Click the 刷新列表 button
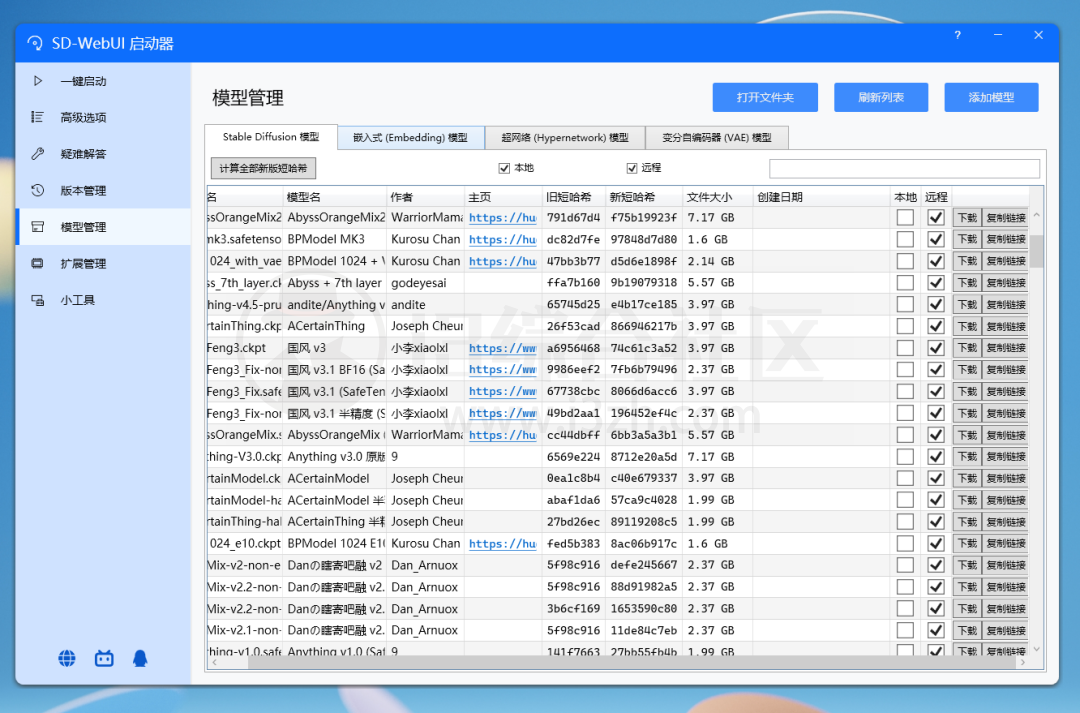Image resolution: width=1080 pixels, height=713 pixels. click(x=881, y=97)
